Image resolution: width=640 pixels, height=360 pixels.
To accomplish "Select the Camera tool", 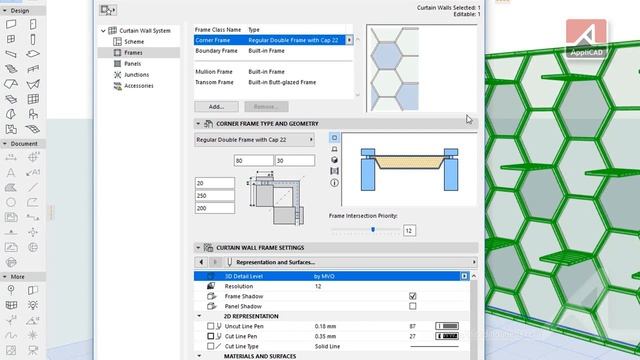I will click(x=33, y=350).
